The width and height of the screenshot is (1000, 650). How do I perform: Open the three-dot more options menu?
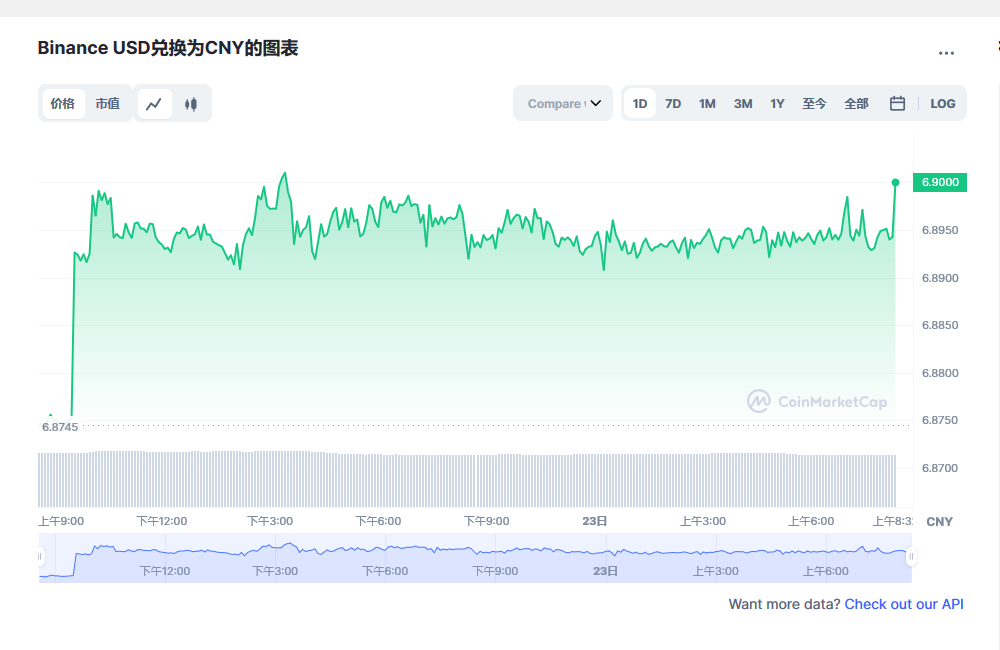(x=946, y=53)
